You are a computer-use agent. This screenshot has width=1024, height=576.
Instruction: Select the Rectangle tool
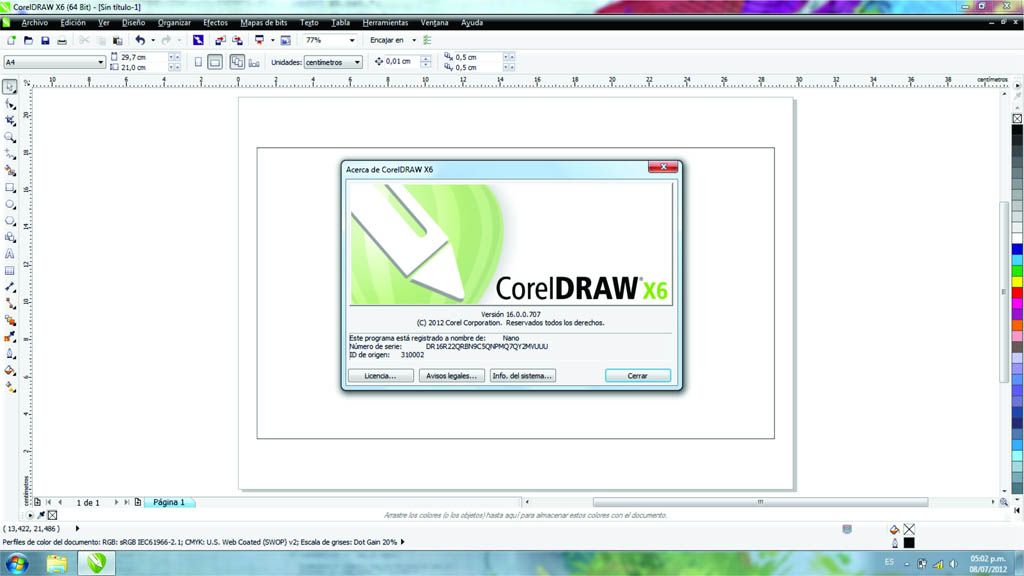tap(10, 187)
